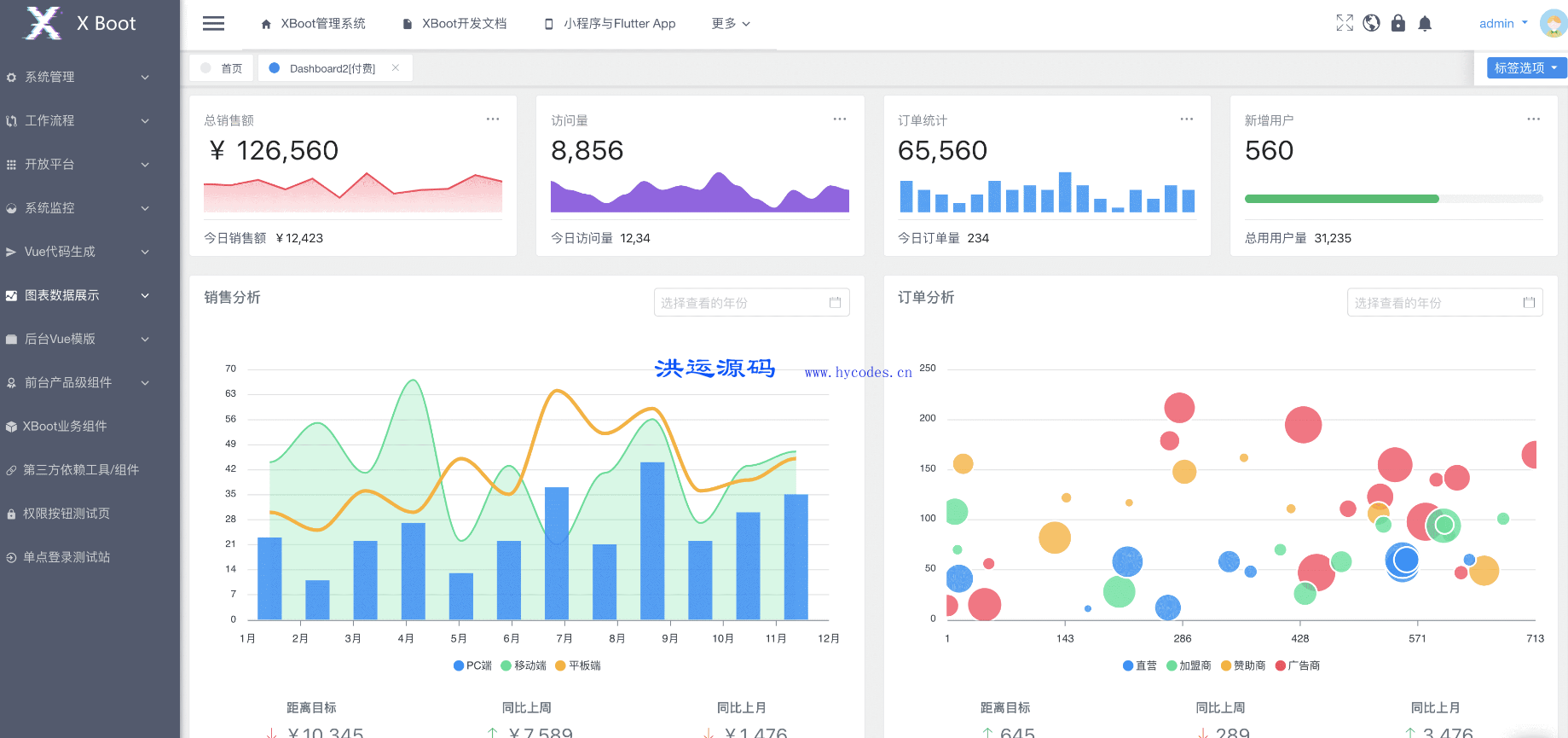The height and width of the screenshot is (738, 1568).
Task: Click the 总销售额 red trend chart
Action: click(353, 192)
